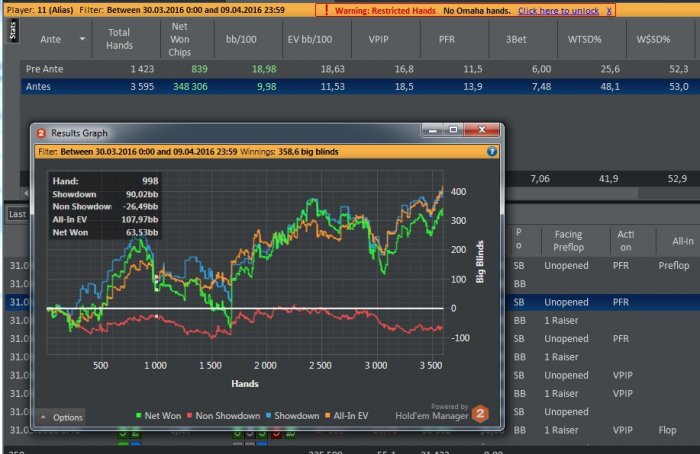Click the Net Won 63,53bb tooltip value

click(x=142, y=233)
